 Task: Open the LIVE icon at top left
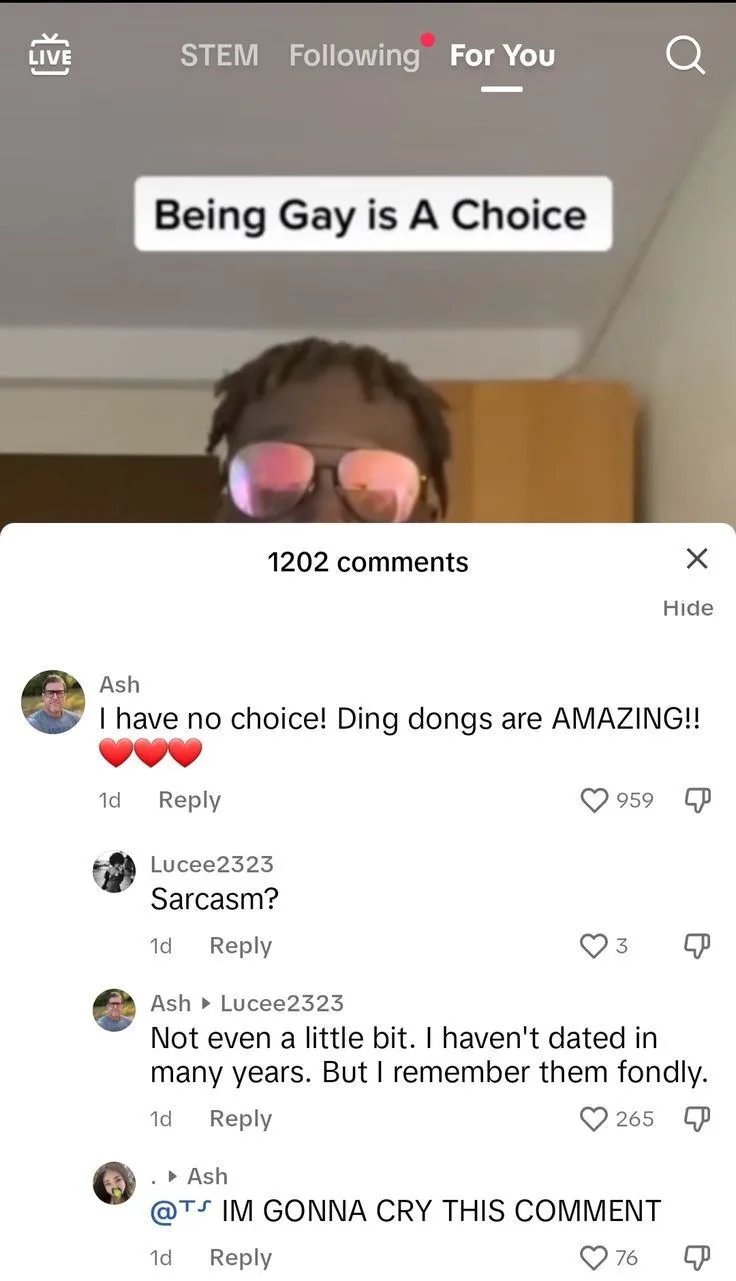point(50,54)
